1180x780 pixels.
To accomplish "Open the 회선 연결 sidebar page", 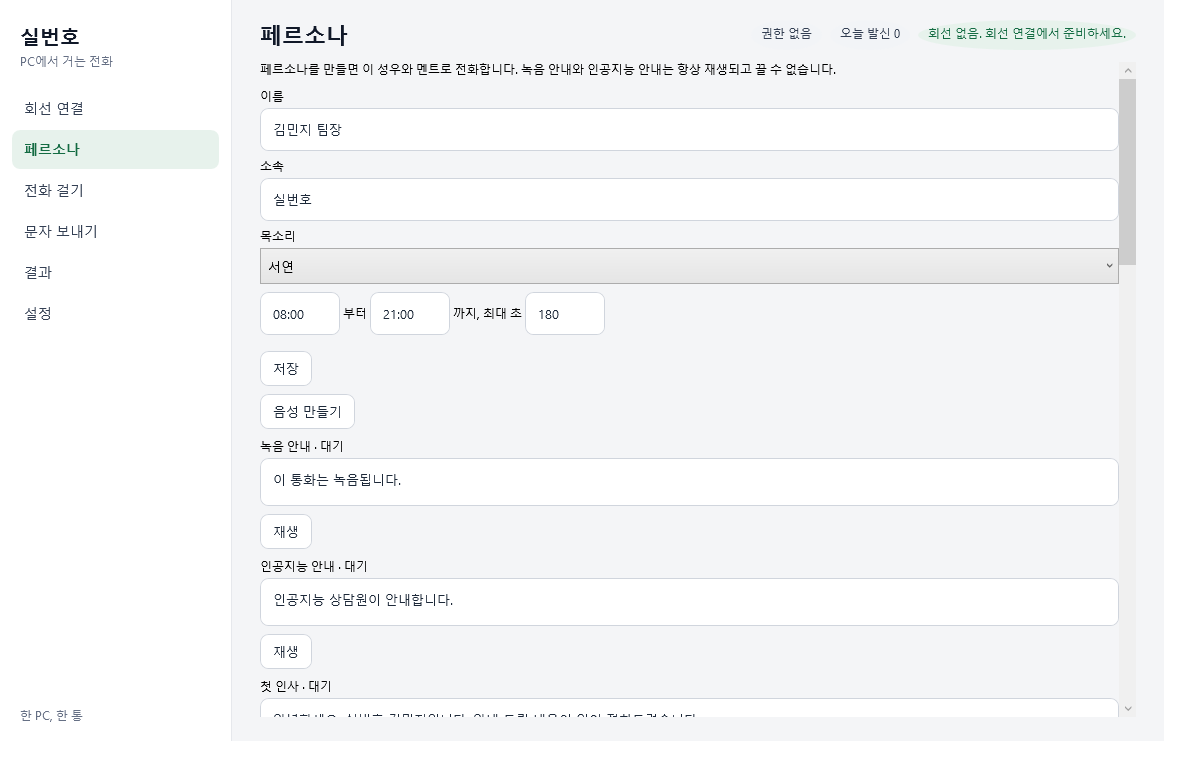I will [x=115, y=108].
